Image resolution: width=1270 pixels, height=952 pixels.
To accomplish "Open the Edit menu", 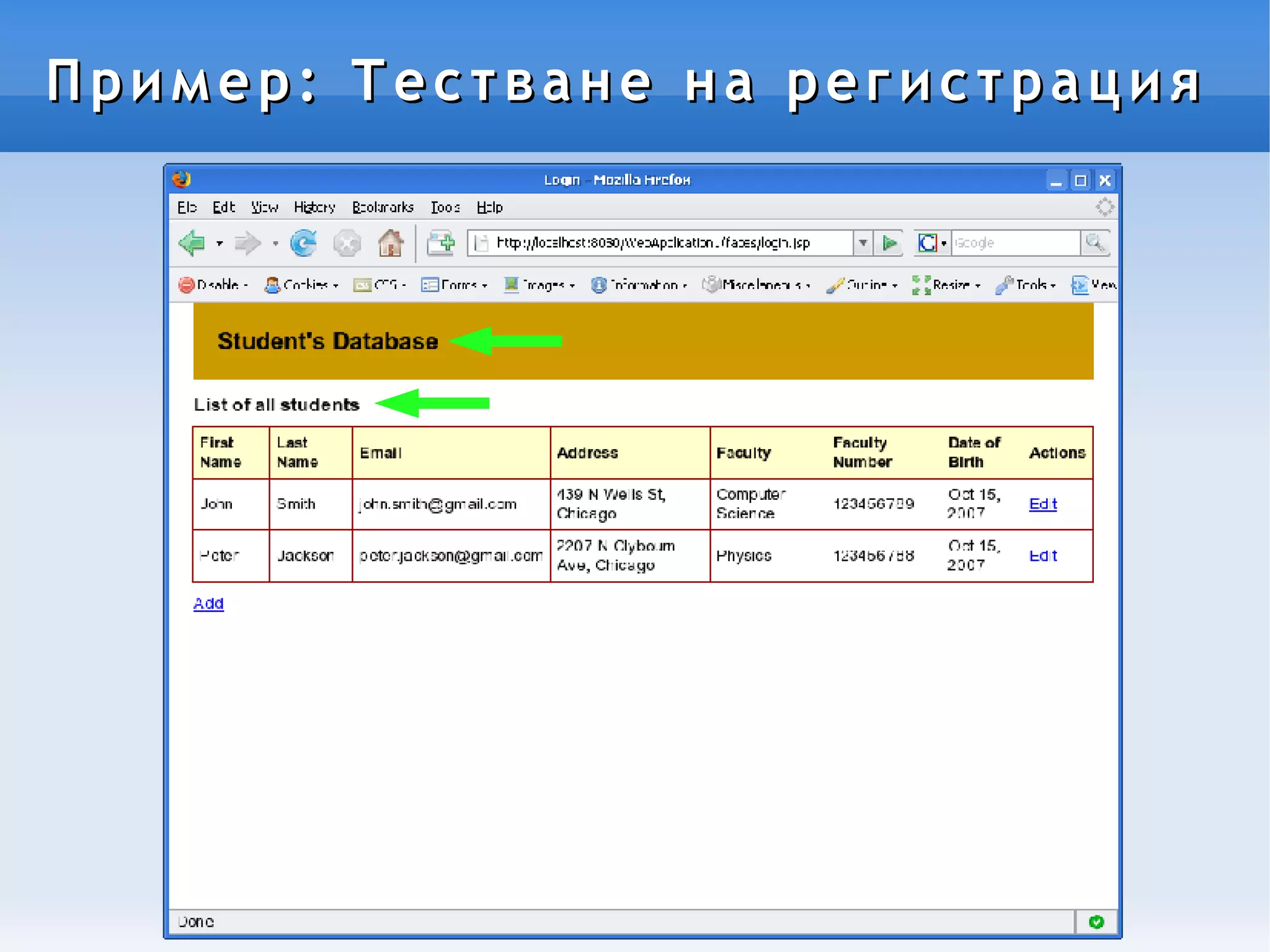I will [223, 207].
